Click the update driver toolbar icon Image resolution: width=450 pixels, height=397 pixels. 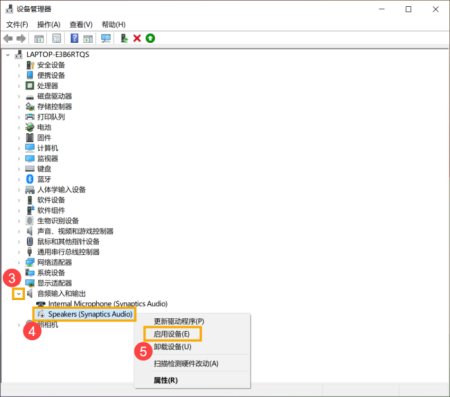[x=124, y=38]
